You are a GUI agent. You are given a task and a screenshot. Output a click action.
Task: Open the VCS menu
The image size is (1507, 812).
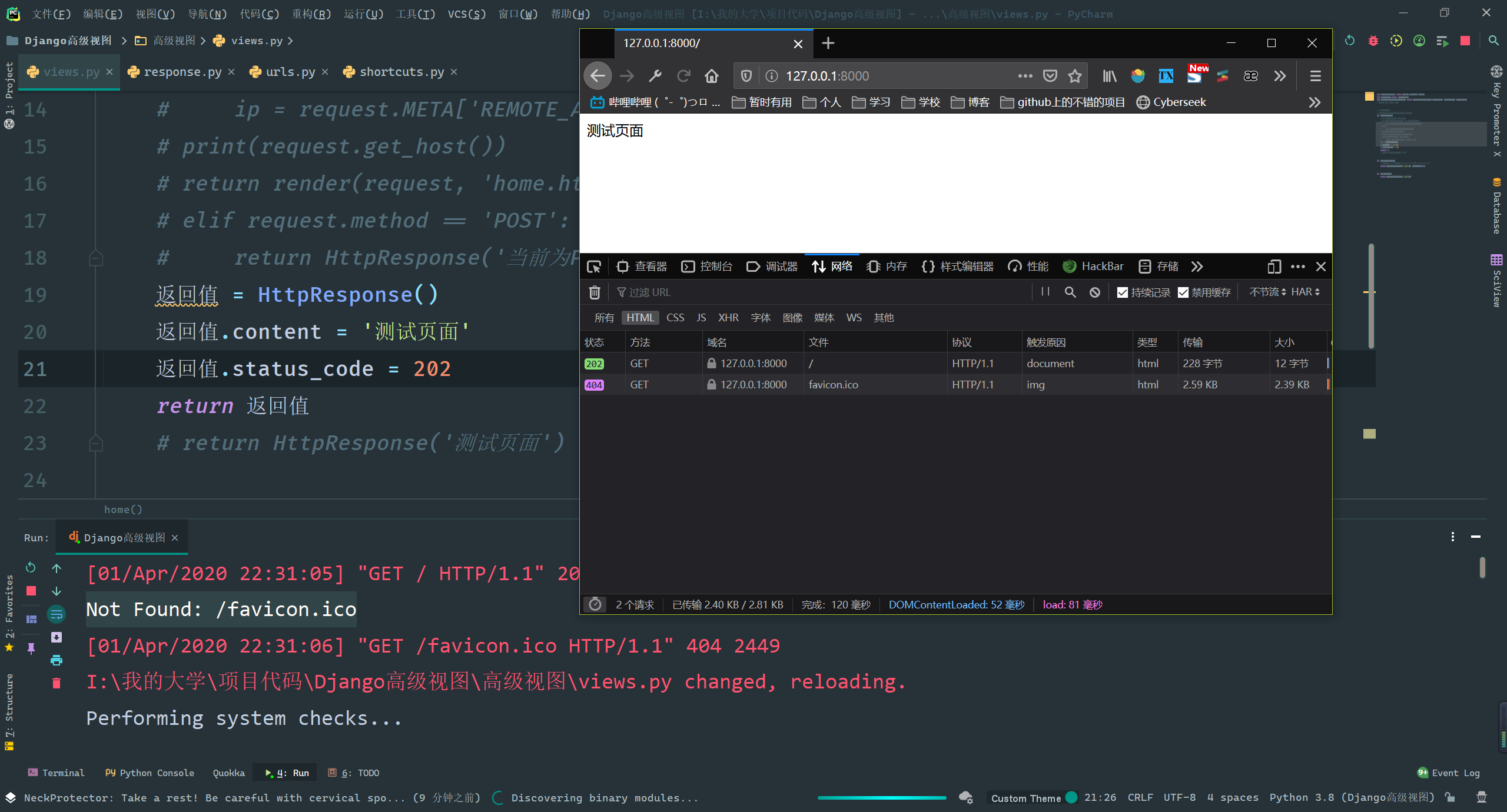[466, 14]
